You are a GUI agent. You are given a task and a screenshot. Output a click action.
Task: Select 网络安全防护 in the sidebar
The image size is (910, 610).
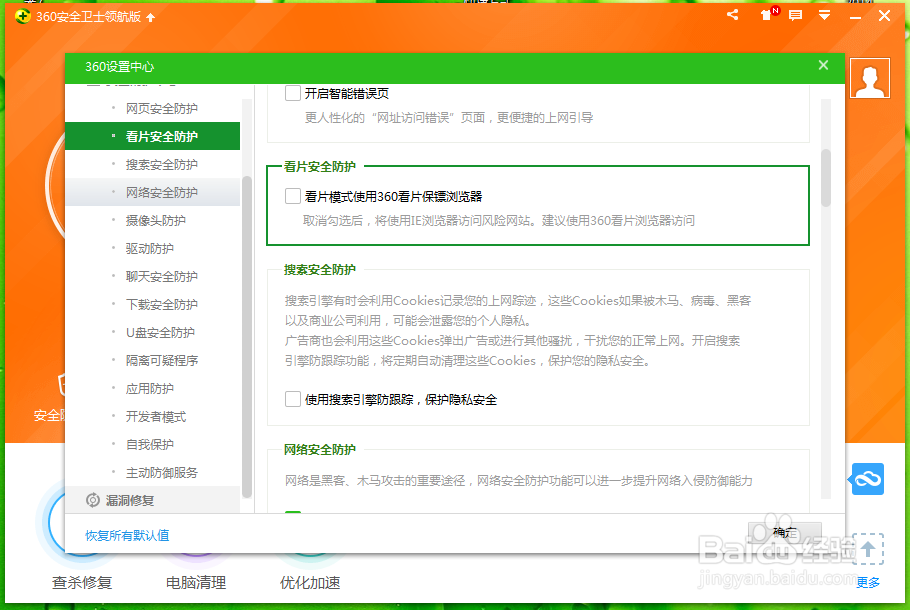(x=153, y=192)
